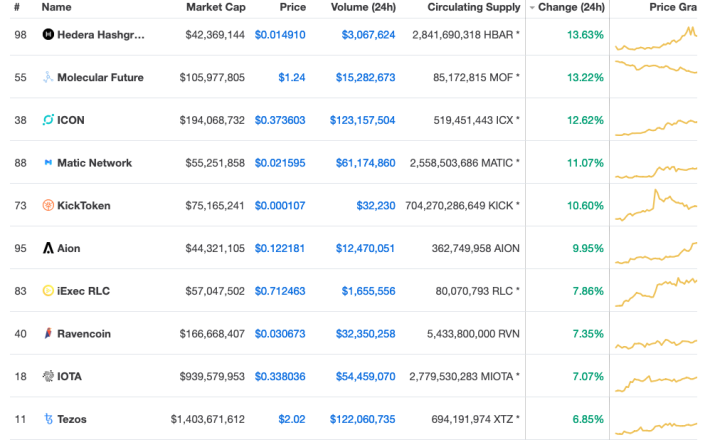Image resolution: width=710 pixels, height=440 pixels.
Task: Open the KickToken orange logo icon
Action: tap(48, 206)
